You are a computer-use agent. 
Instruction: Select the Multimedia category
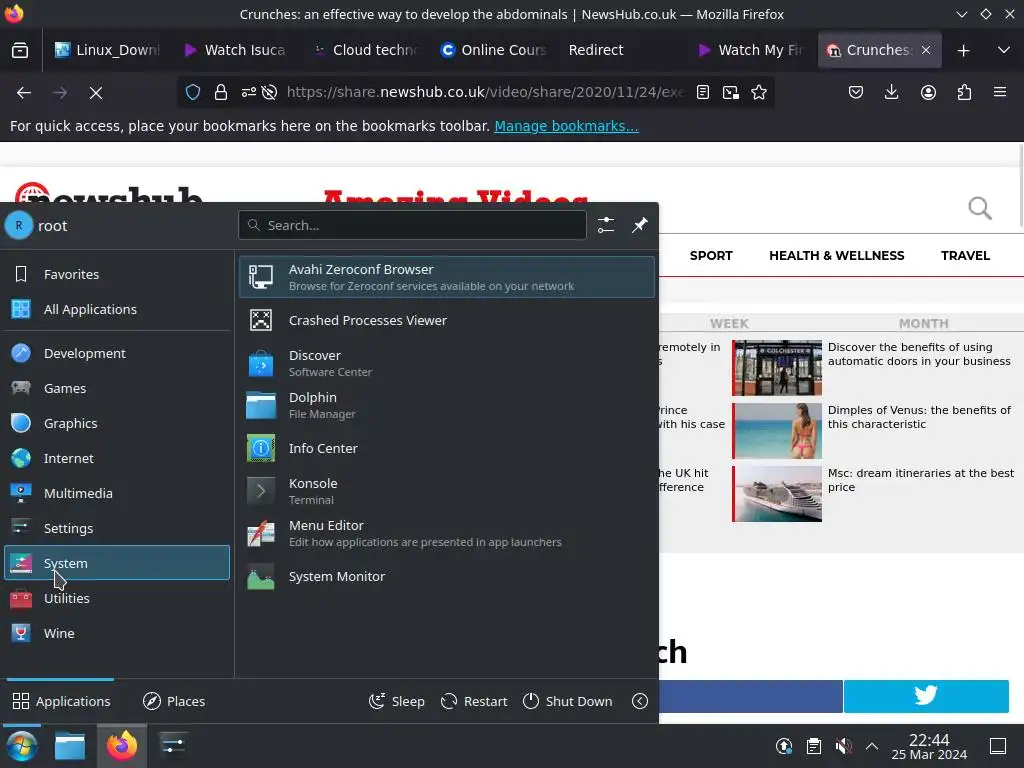pos(117,493)
